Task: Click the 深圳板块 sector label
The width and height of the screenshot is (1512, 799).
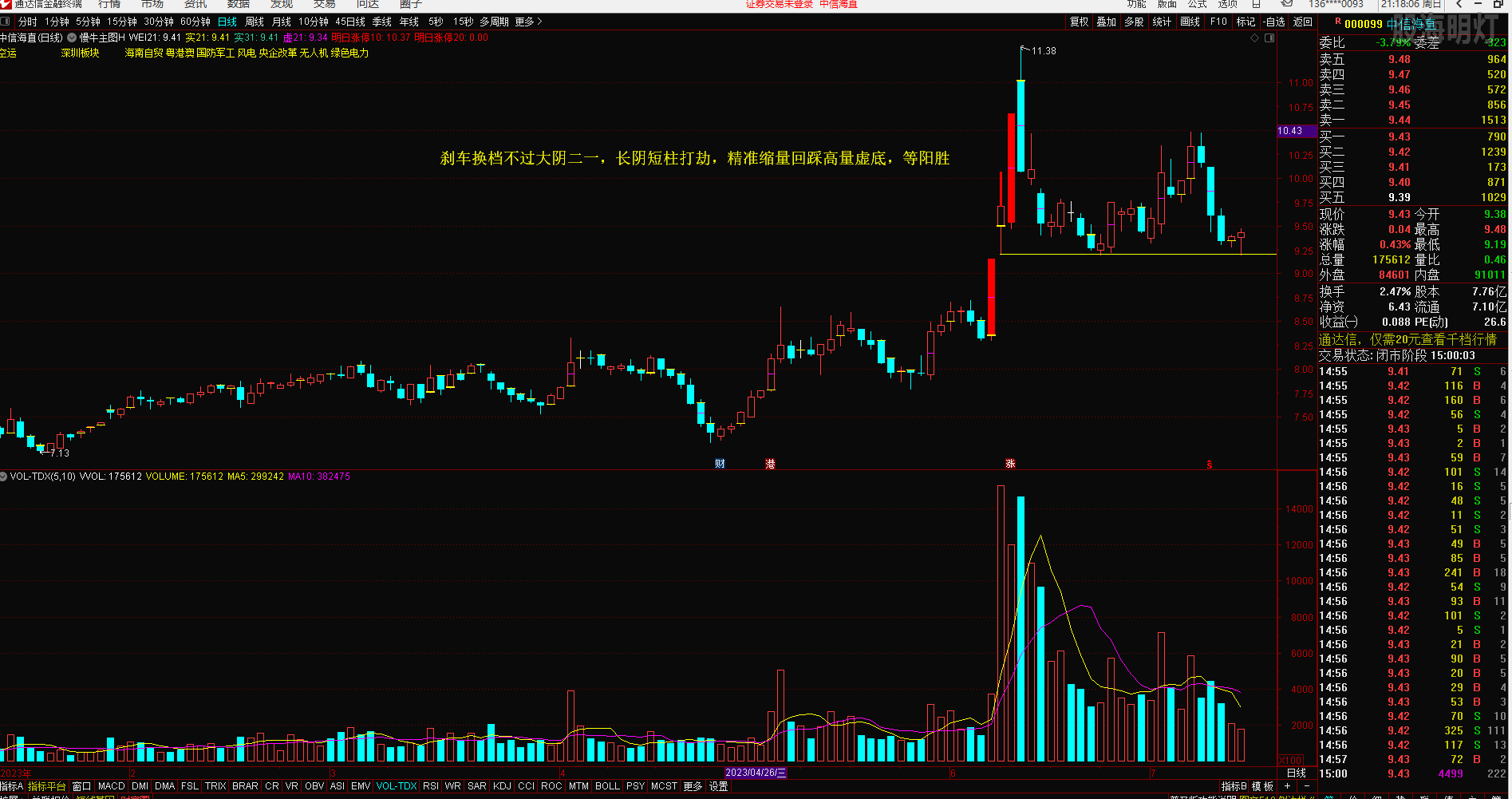Action: tap(80, 53)
